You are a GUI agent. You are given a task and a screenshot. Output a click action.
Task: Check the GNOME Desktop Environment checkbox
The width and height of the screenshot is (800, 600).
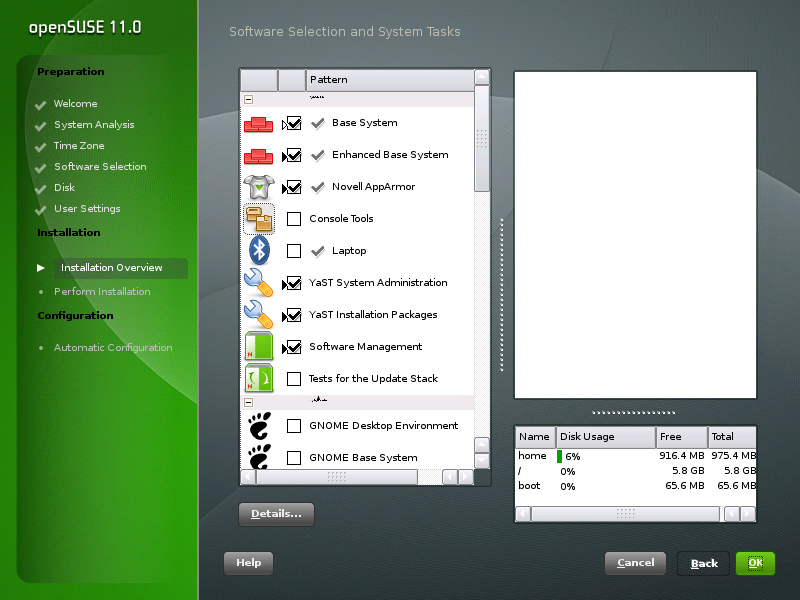pos(294,426)
